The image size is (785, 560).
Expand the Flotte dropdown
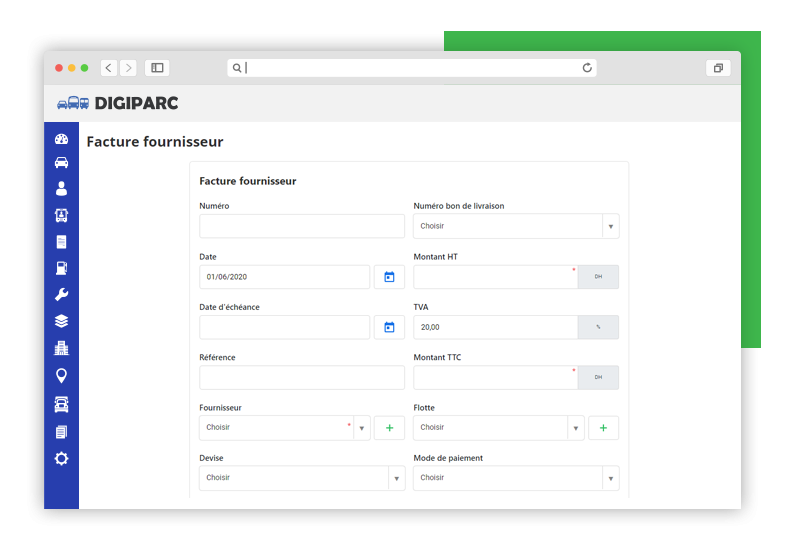tap(576, 428)
